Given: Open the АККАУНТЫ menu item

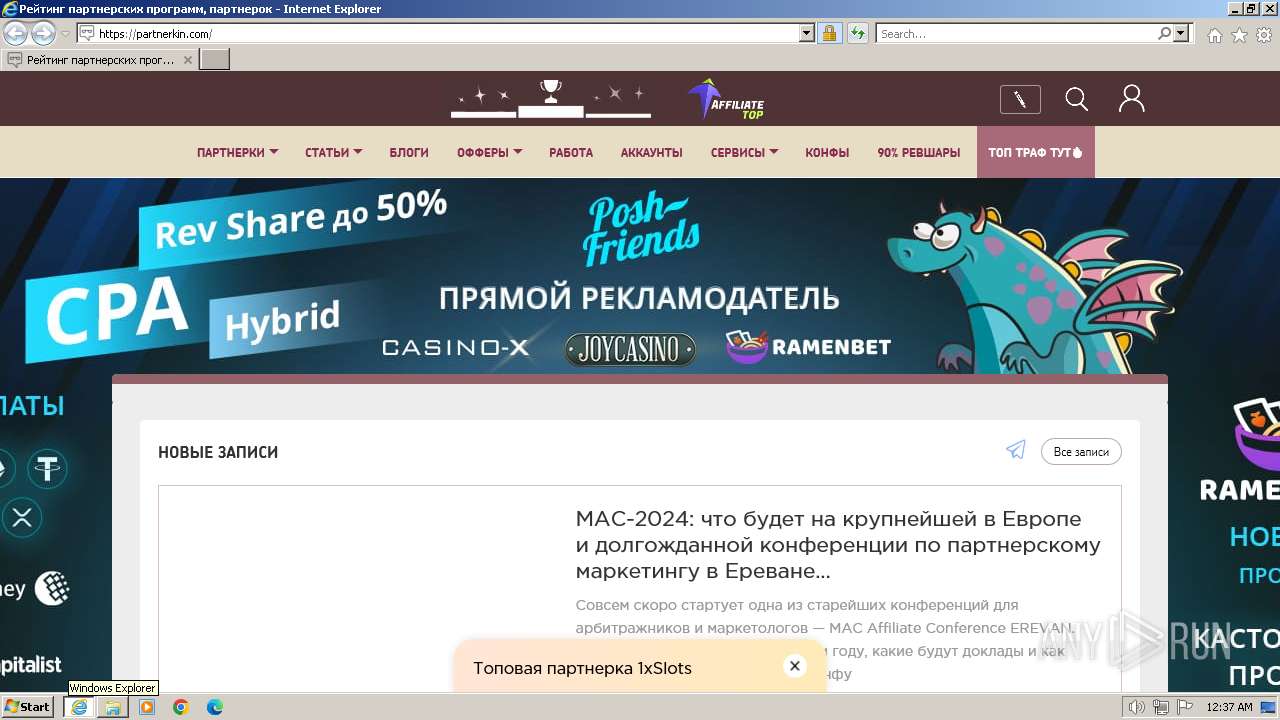Looking at the screenshot, I should [x=651, y=153].
